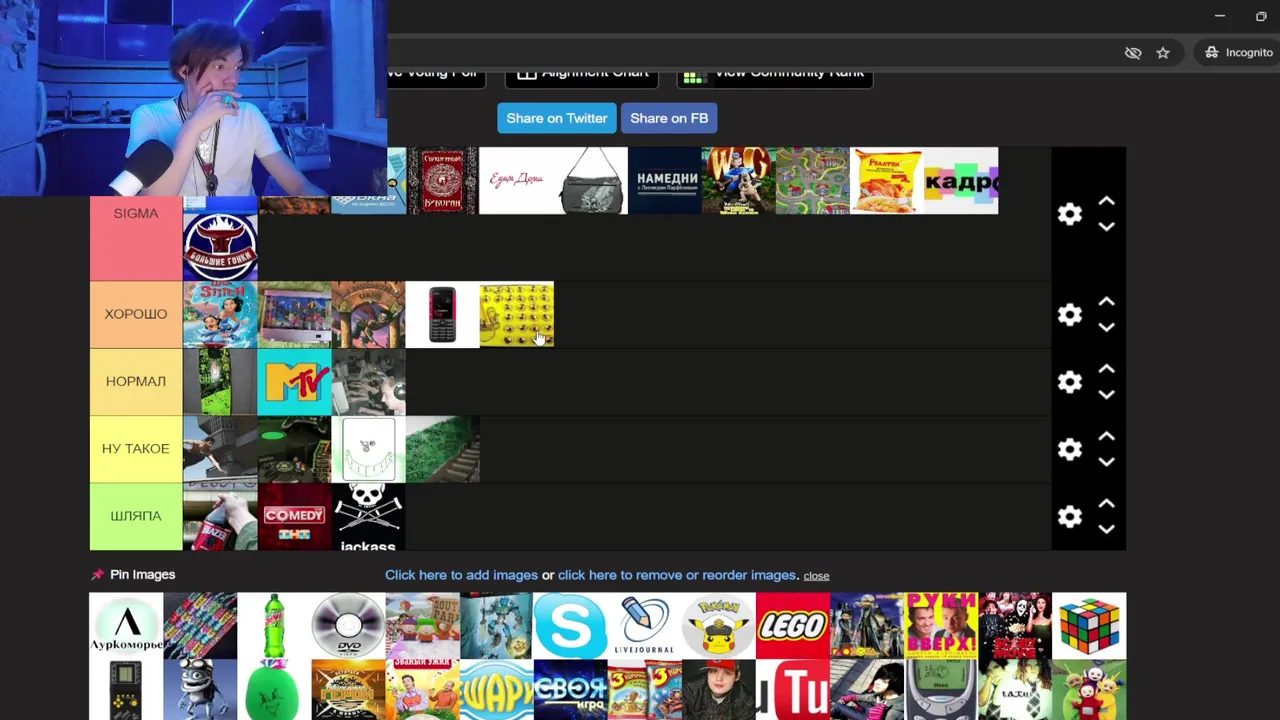Open the Alignment Chart button
The width and height of the screenshot is (1280, 720).
pyautogui.click(x=582, y=76)
